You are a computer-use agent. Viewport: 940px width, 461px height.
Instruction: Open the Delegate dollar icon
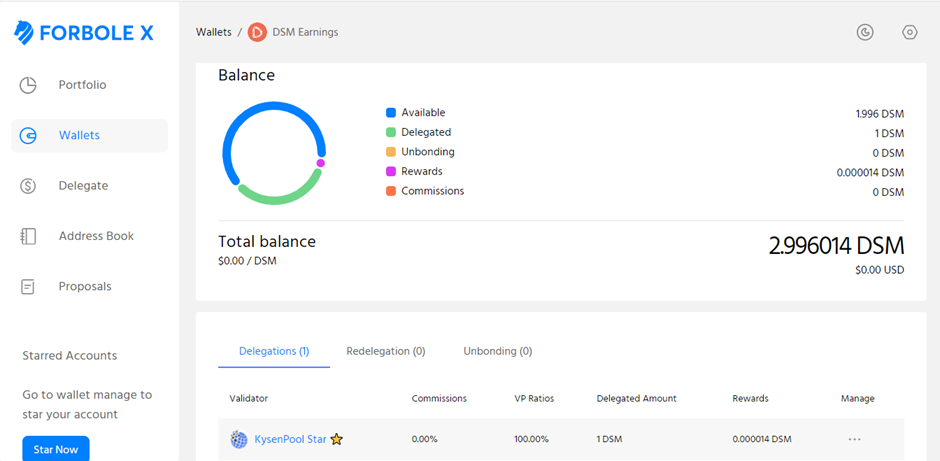click(x=28, y=186)
